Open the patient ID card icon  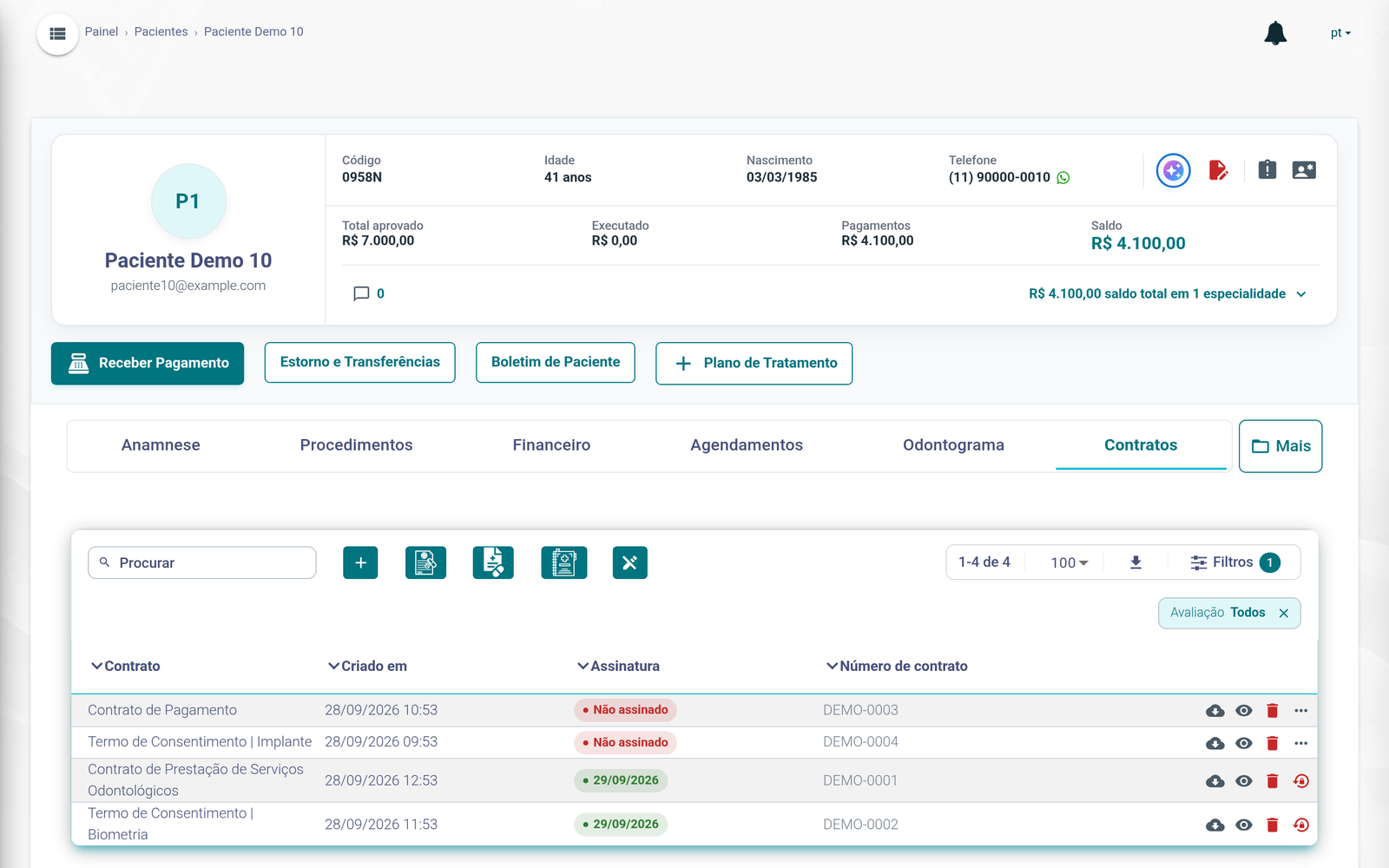point(1304,170)
